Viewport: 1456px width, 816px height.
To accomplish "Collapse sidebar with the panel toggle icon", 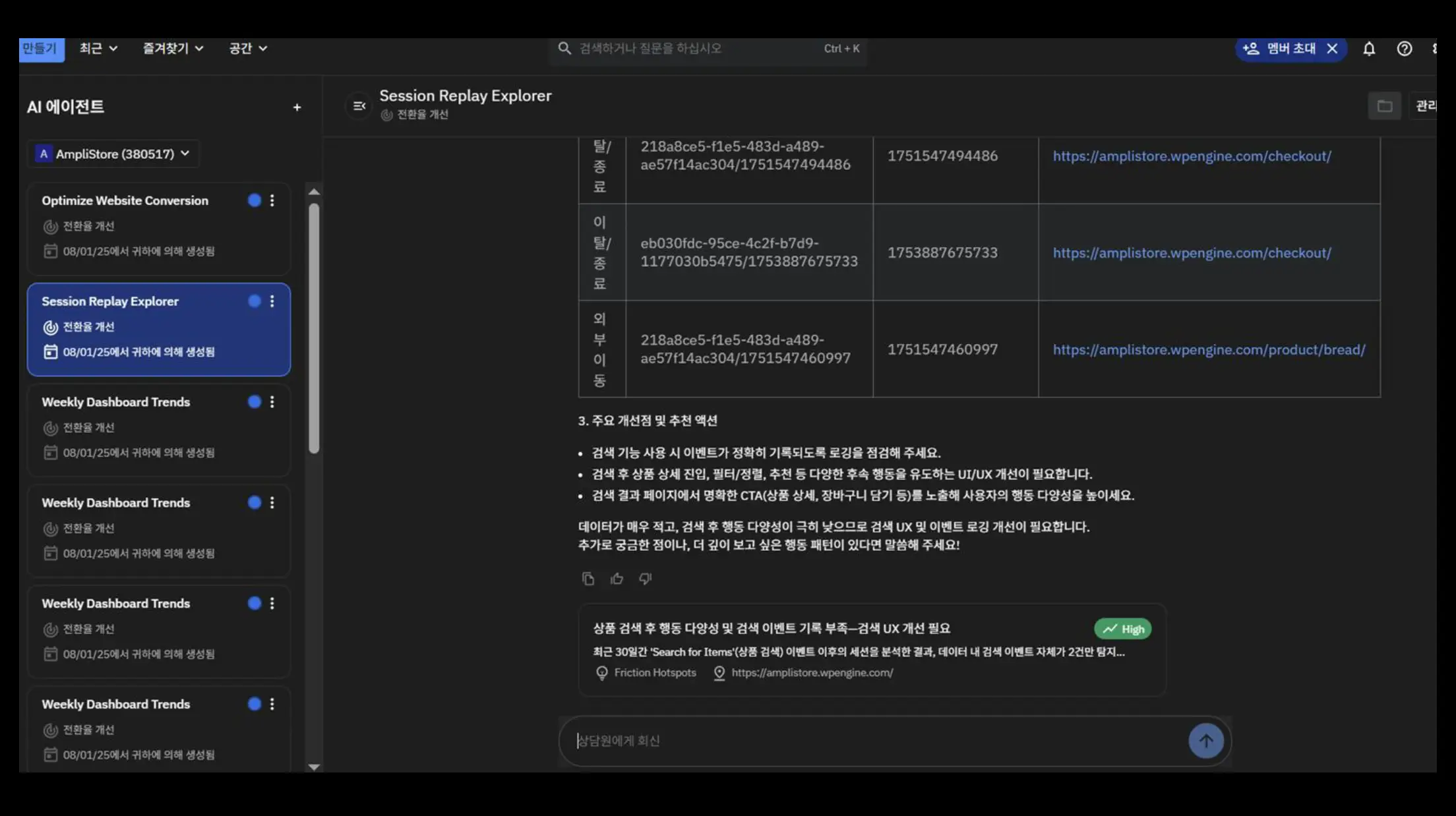I will (x=359, y=105).
